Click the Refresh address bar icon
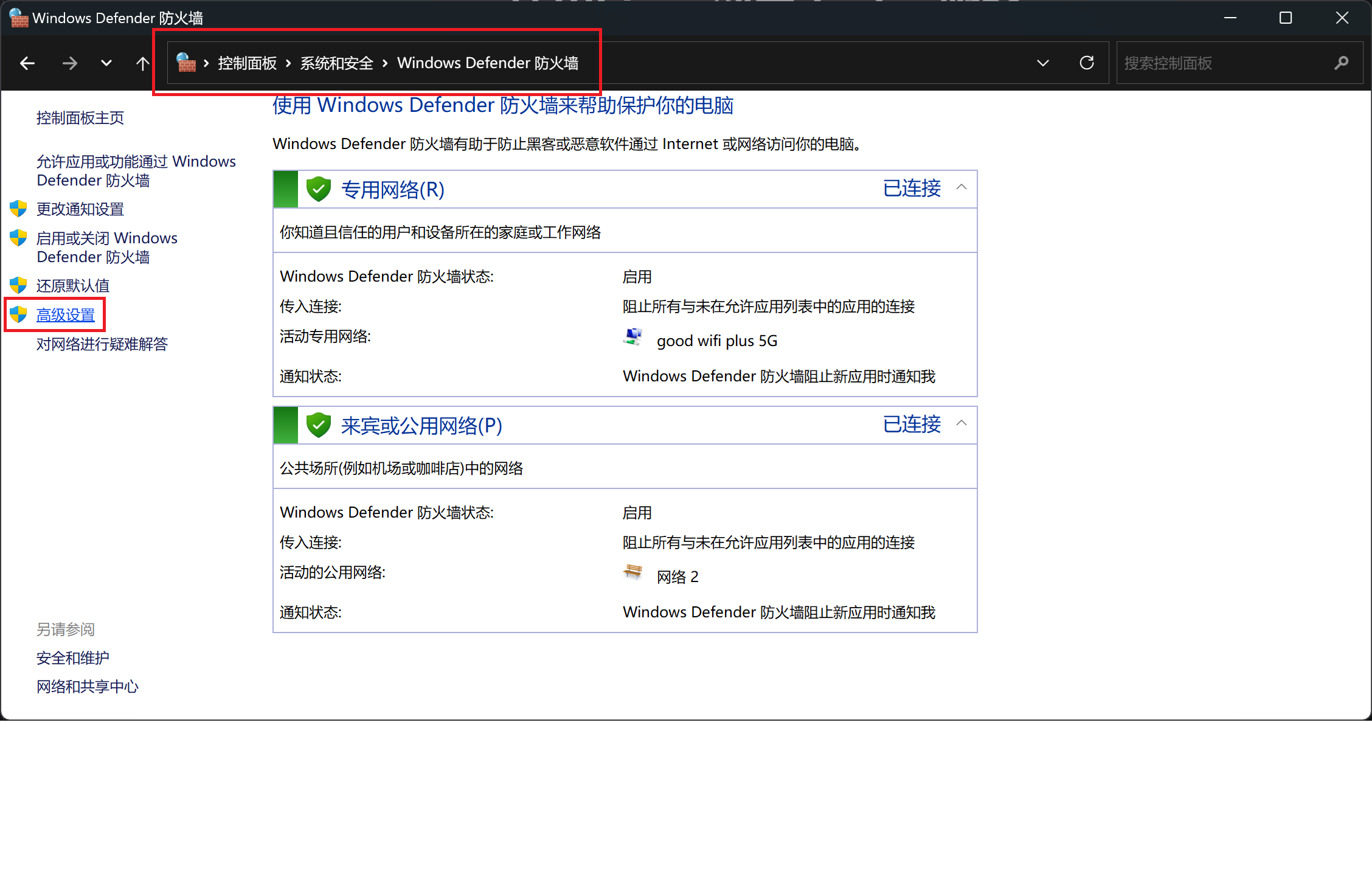Viewport: 1372px width, 874px height. (1087, 63)
